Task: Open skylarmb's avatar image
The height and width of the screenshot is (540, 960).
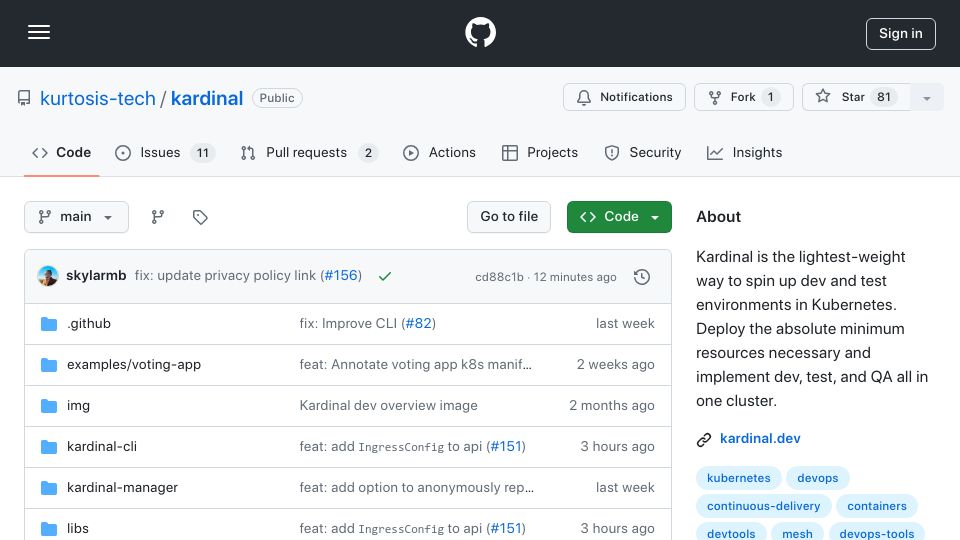Action: 48,276
